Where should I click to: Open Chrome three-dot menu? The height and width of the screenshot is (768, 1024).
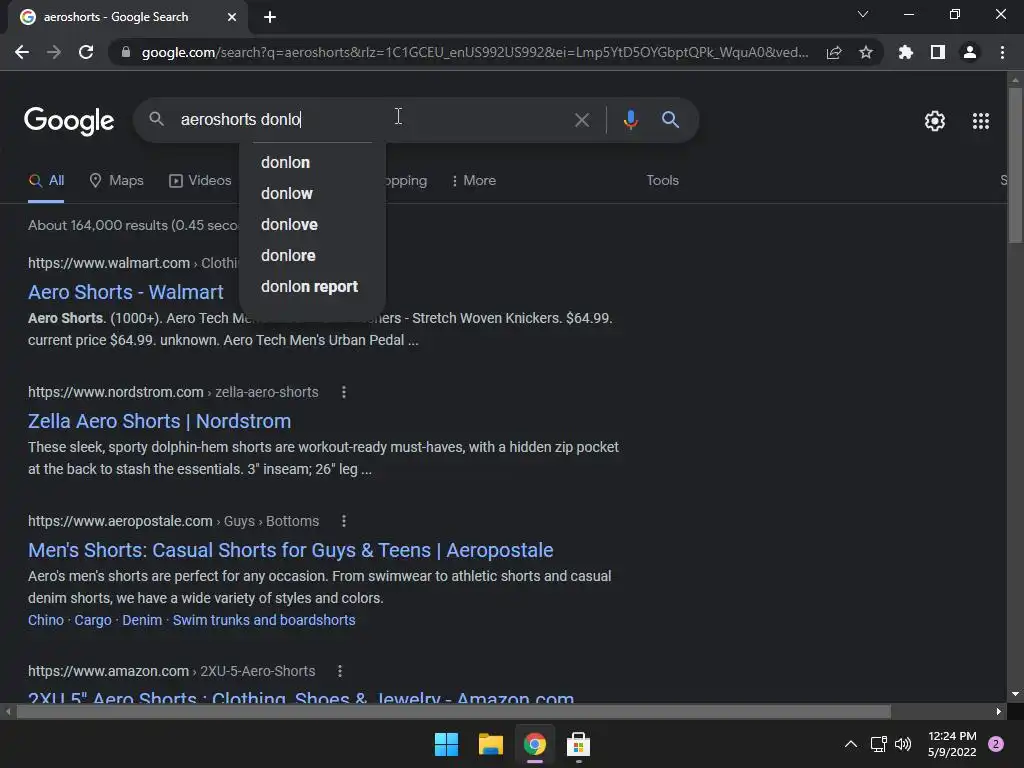coord(1002,52)
